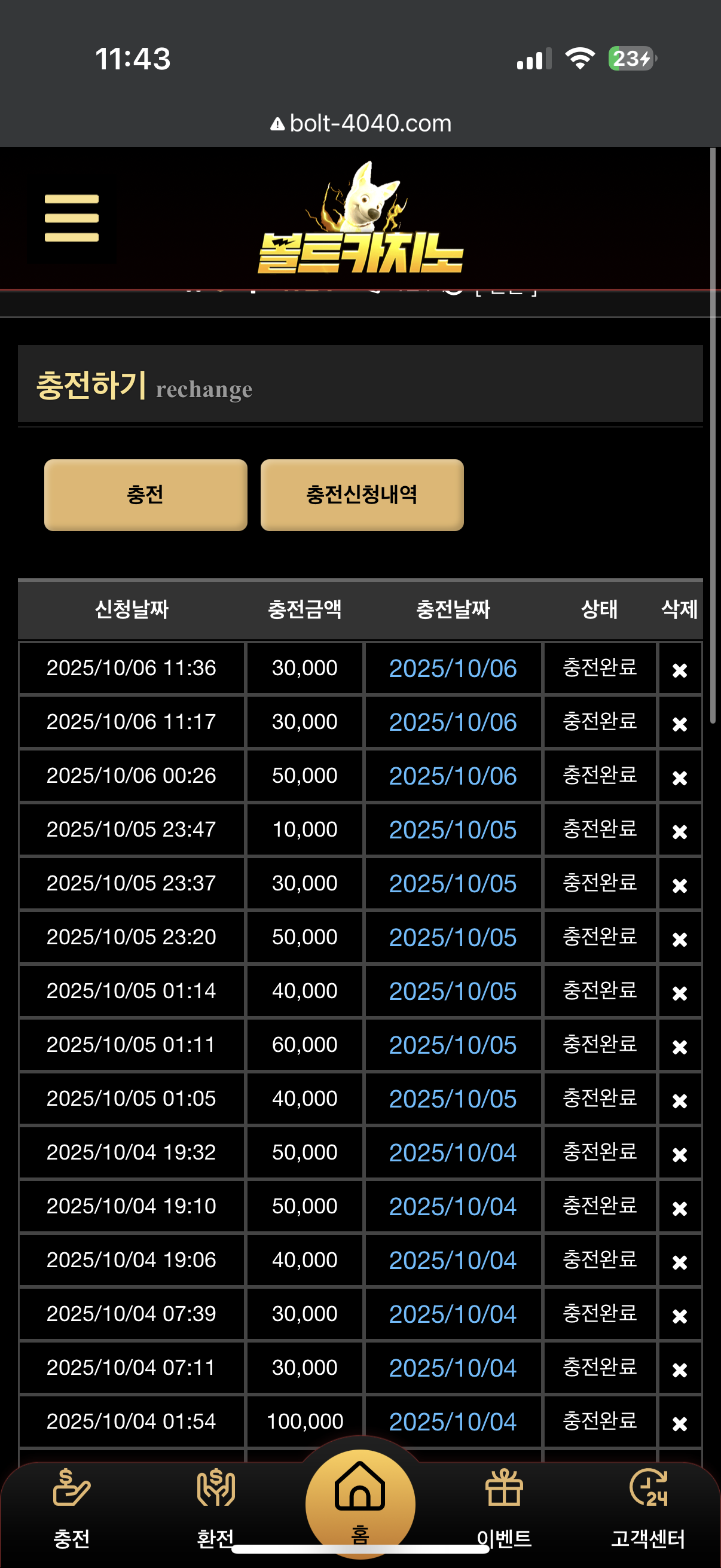Switch to the 충전신청내역 tab
721x1568 pixels.
[362, 495]
